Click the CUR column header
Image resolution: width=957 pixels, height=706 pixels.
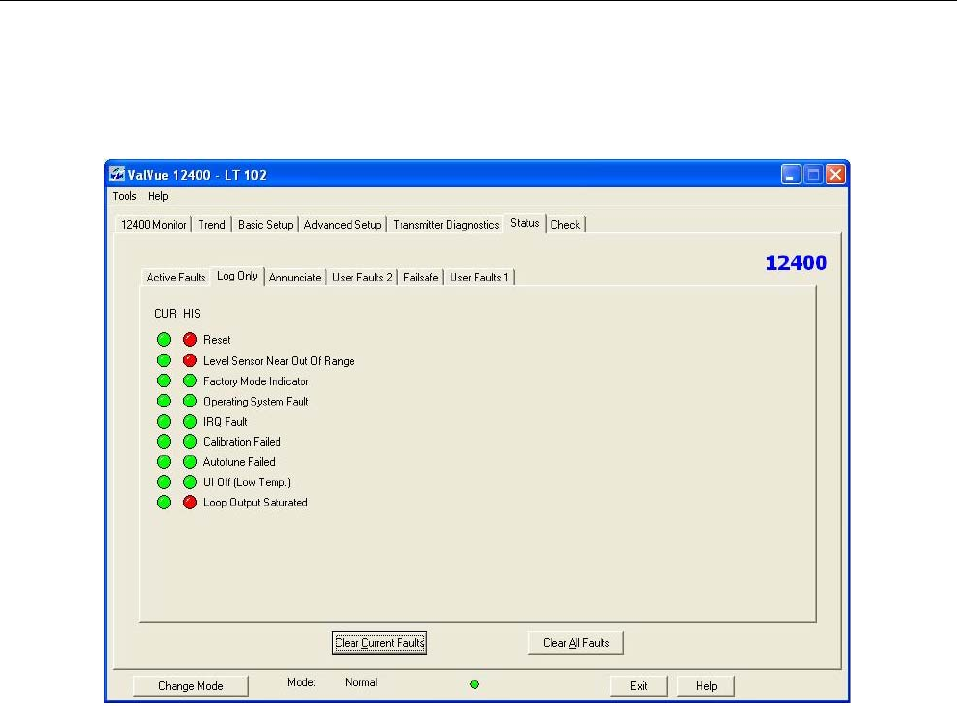(165, 314)
